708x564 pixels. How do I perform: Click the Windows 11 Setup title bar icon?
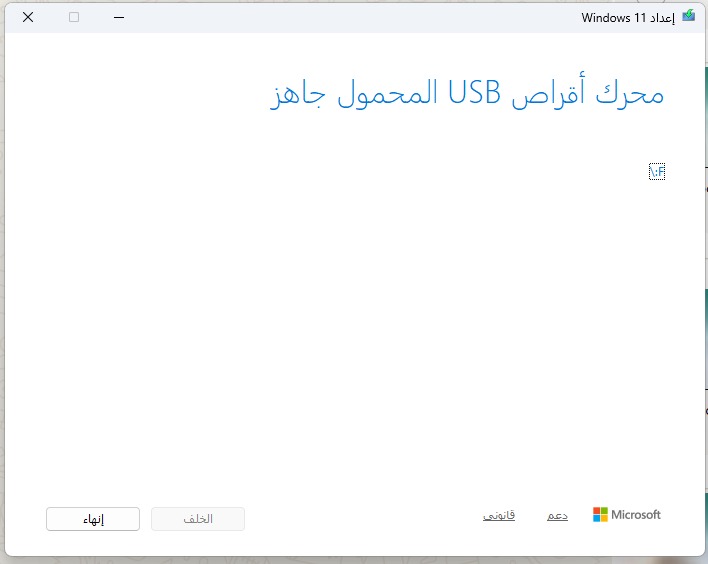[x=687, y=17]
